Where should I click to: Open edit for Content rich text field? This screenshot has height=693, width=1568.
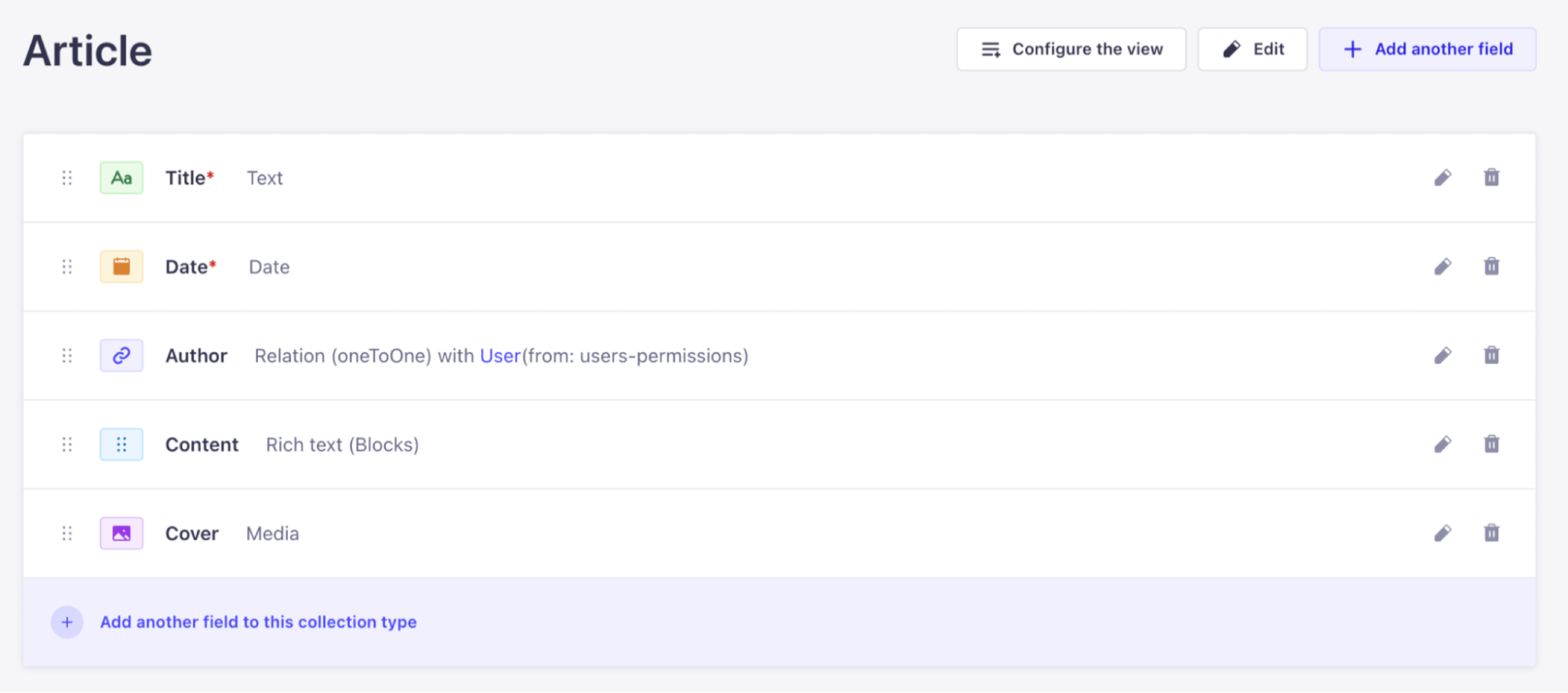[1442, 445]
